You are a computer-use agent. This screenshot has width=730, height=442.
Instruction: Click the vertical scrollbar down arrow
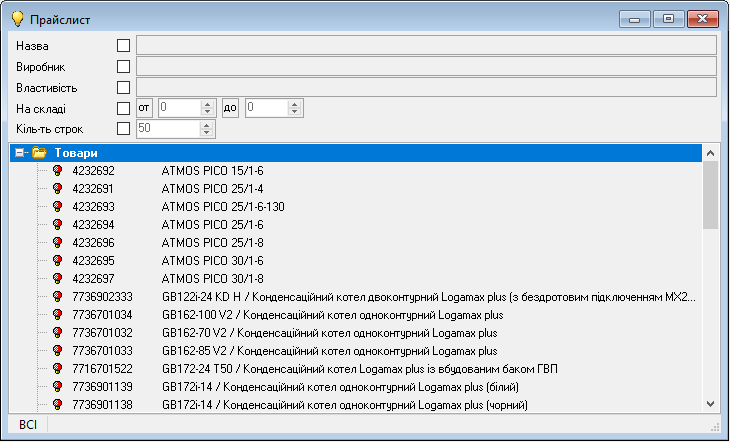pos(710,403)
